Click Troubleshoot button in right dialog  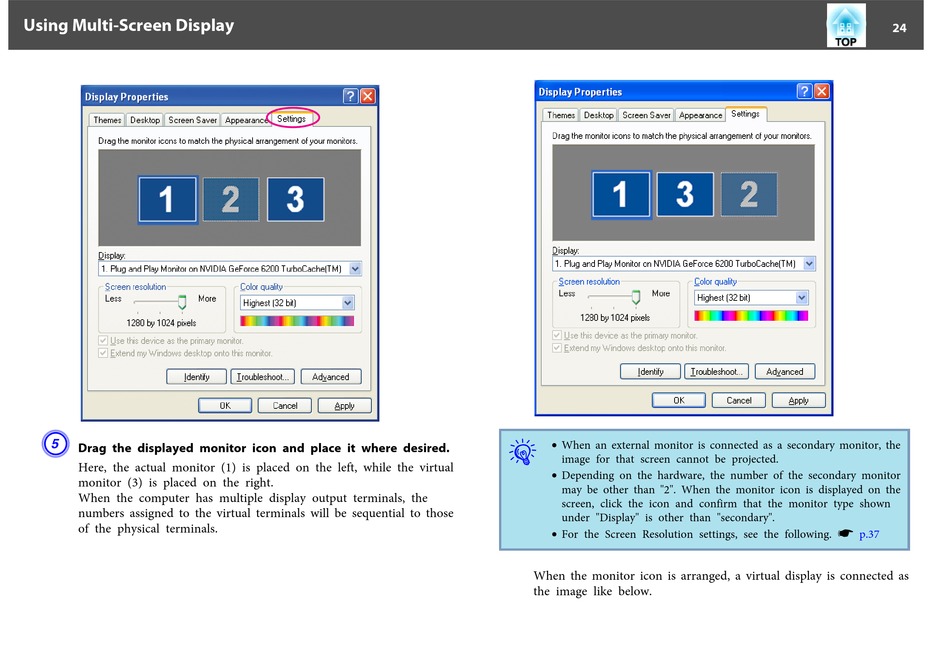[716, 372]
